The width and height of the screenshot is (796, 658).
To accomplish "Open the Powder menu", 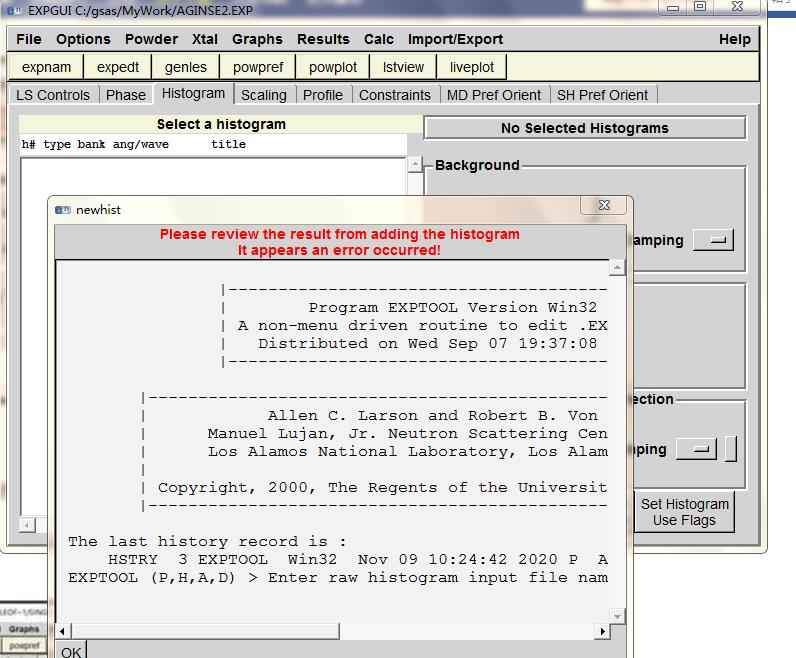I will point(151,39).
